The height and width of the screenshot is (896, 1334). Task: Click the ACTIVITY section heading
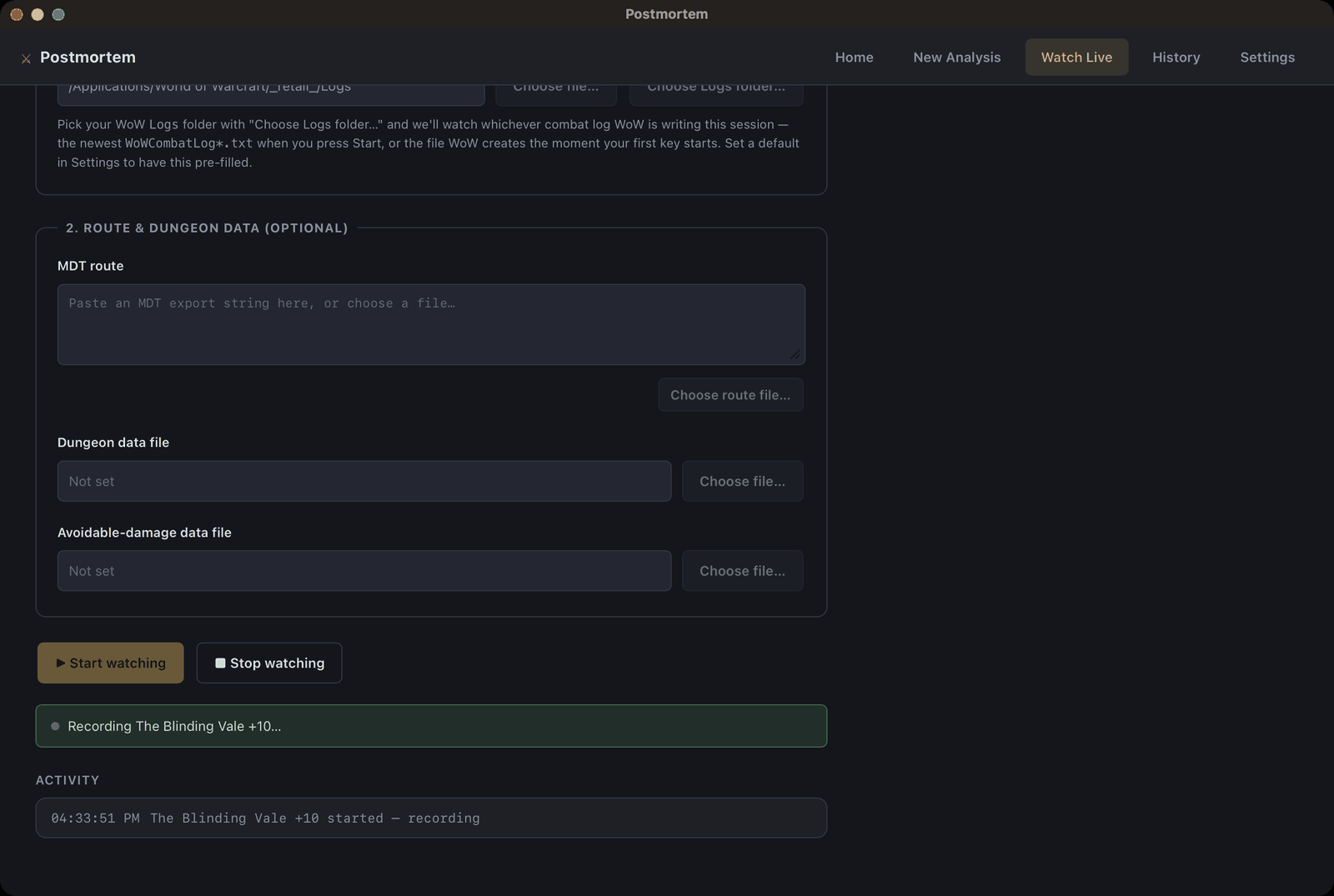point(68,780)
